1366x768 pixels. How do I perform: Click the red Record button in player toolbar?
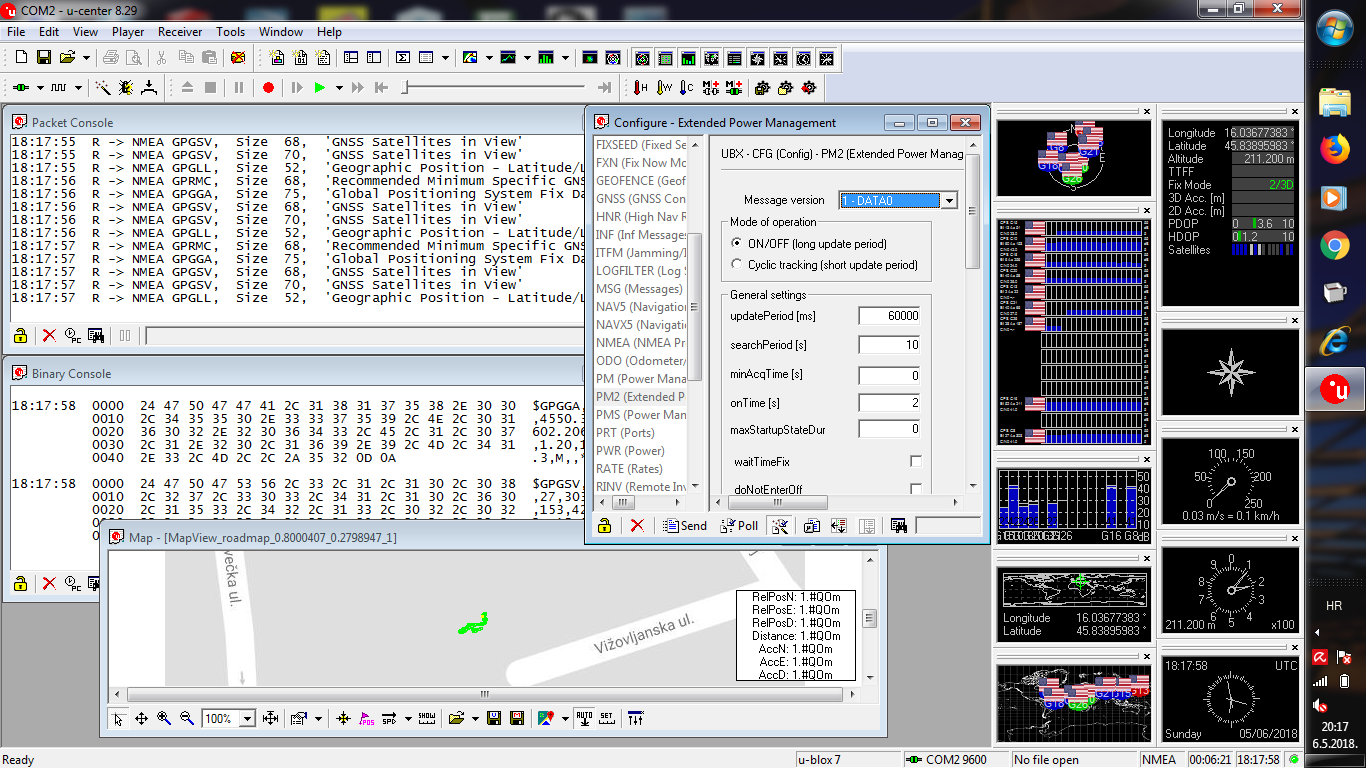pos(268,88)
